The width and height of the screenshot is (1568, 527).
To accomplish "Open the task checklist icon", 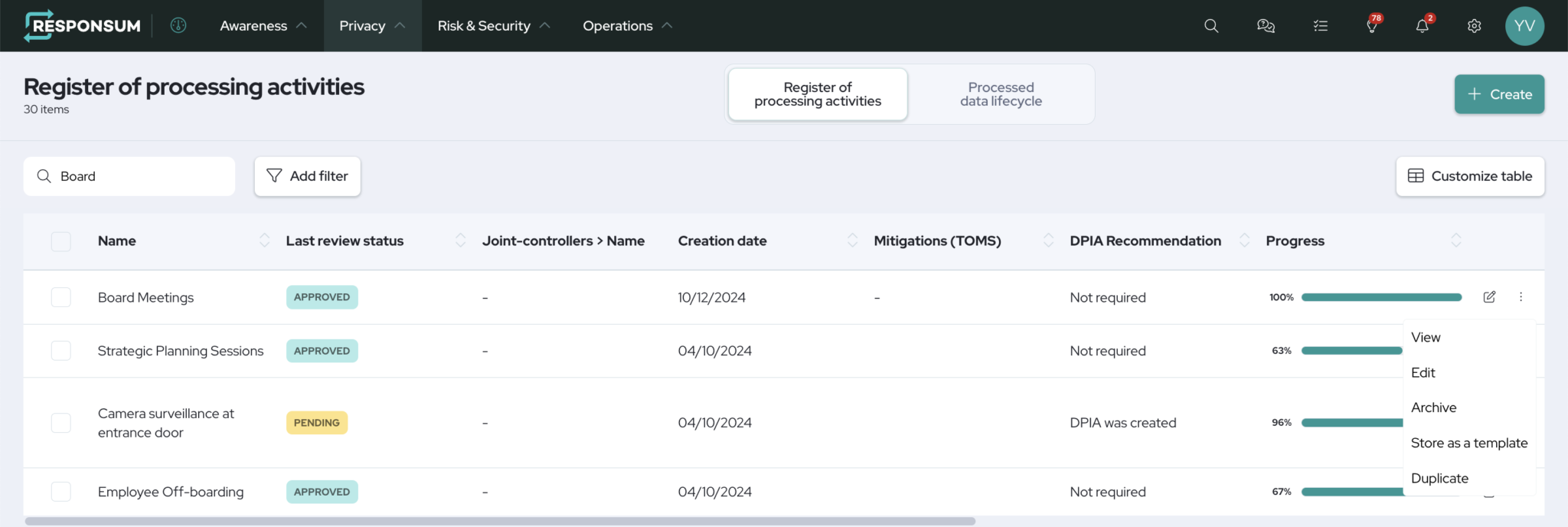I will 1321,26.
